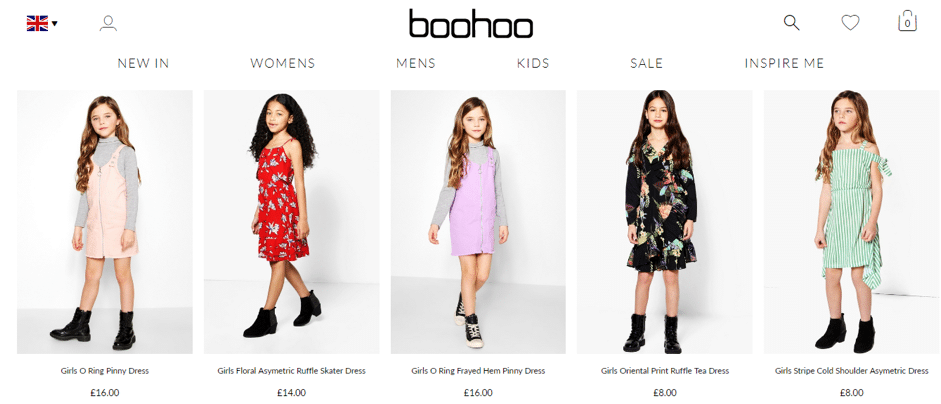Open the NEW IN menu
The height and width of the screenshot is (404, 941).
(143, 63)
